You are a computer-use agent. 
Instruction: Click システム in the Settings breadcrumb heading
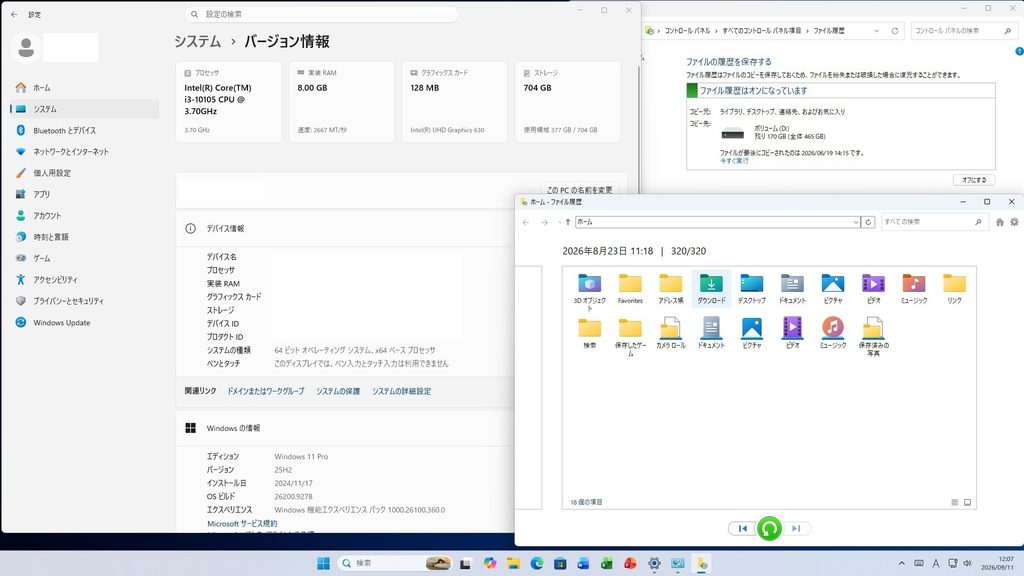coord(197,41)
